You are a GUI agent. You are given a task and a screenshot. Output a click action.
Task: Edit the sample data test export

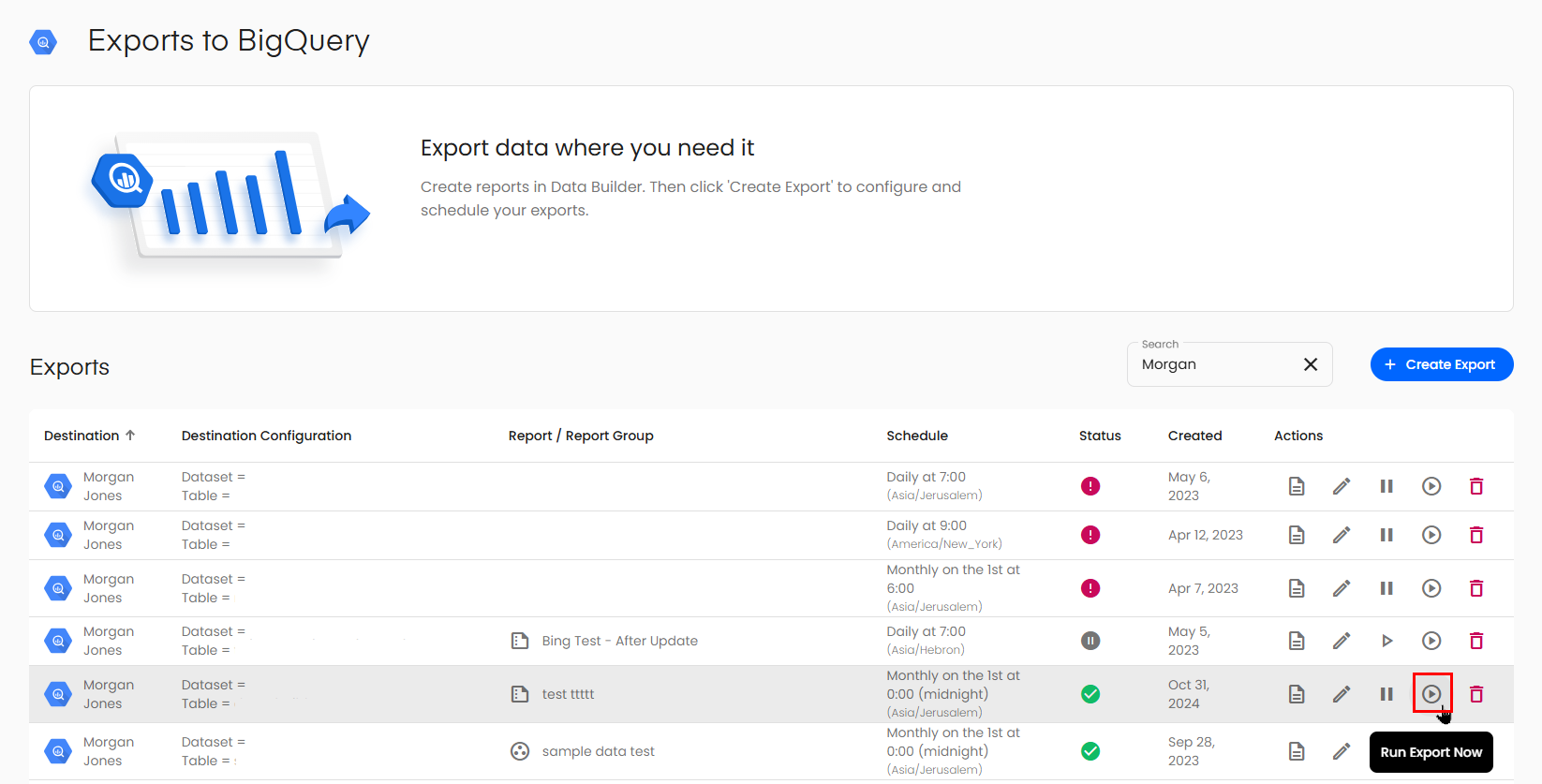pos(1342,751)
